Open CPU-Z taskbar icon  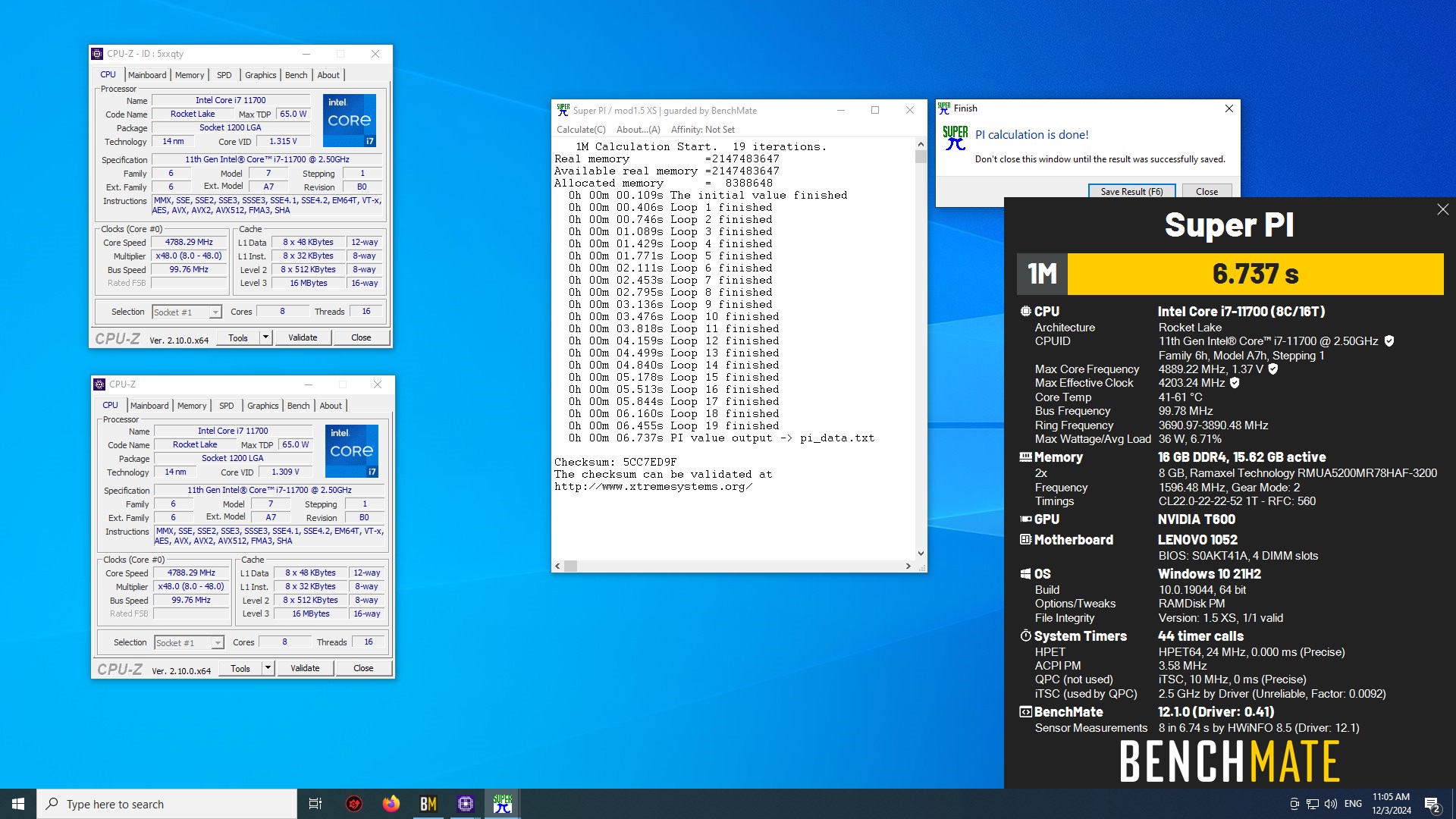tap(466, 804)
